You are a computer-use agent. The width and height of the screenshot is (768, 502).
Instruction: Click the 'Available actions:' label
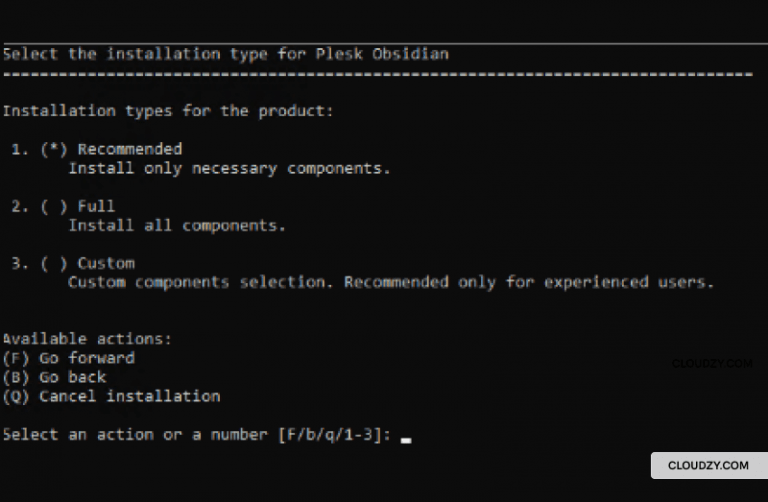point(87,339)
